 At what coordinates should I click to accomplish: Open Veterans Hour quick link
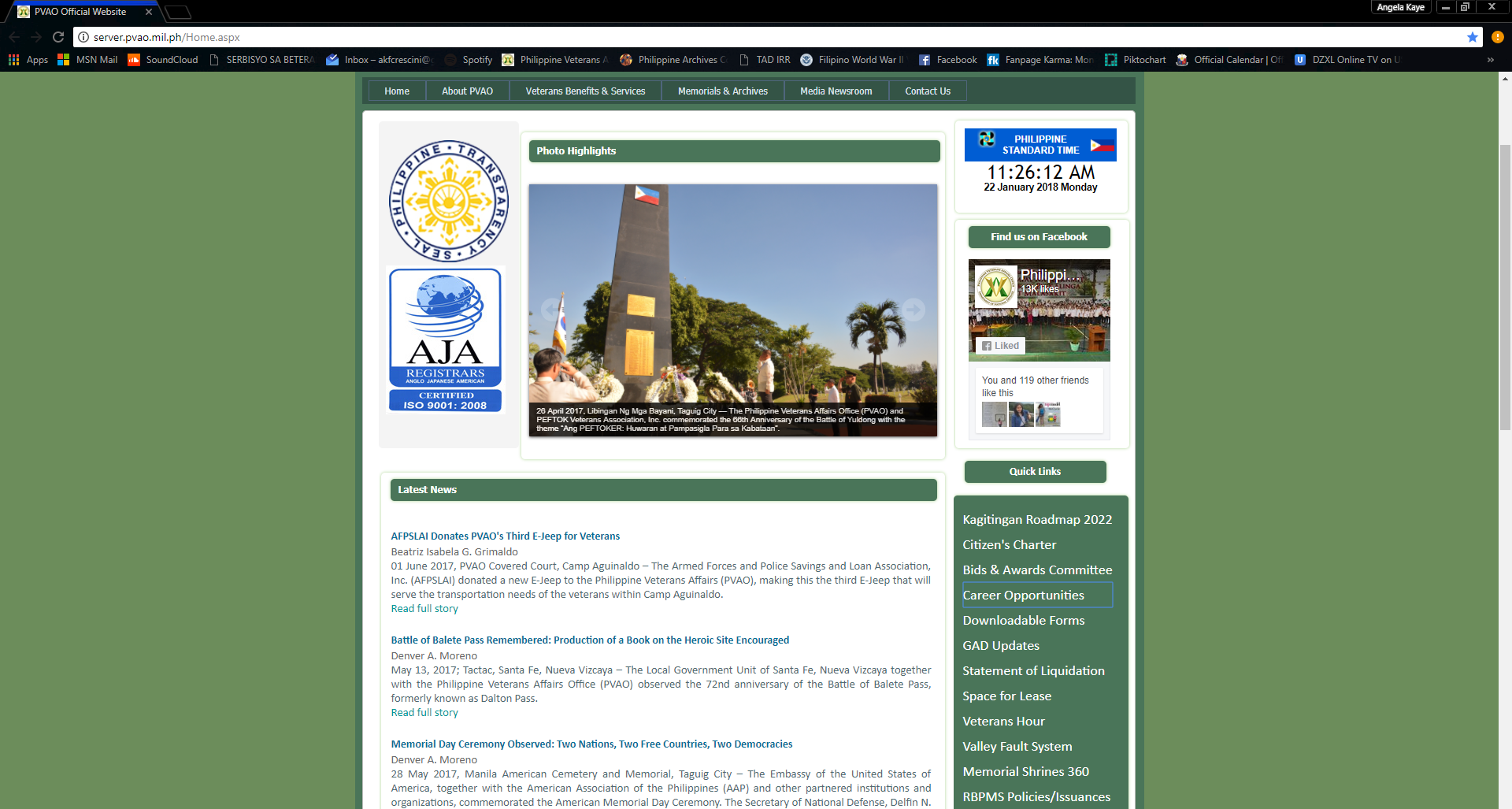click(x=1004, y=722)
